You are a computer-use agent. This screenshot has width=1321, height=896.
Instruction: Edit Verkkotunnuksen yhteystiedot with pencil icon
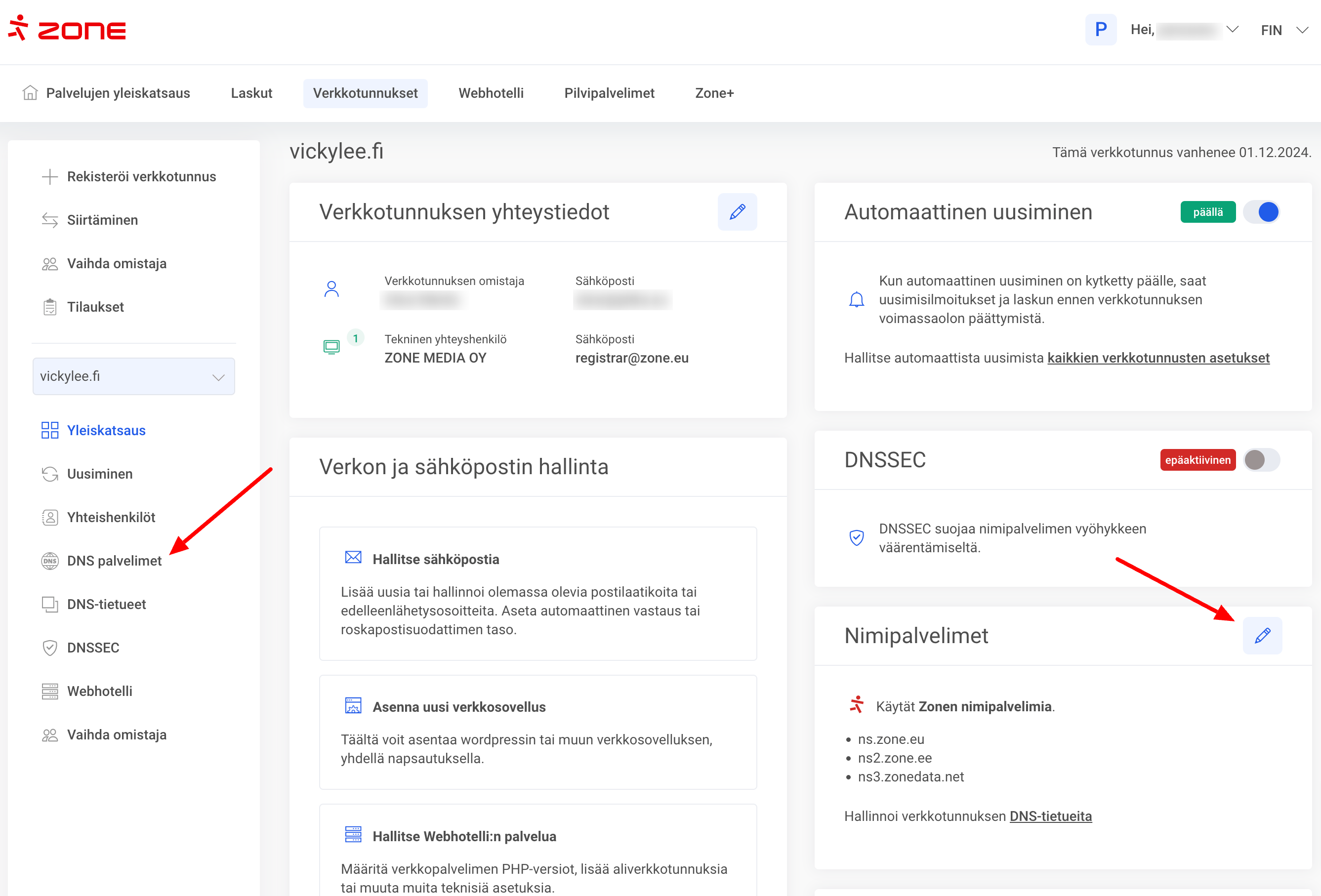coord(737,212)
